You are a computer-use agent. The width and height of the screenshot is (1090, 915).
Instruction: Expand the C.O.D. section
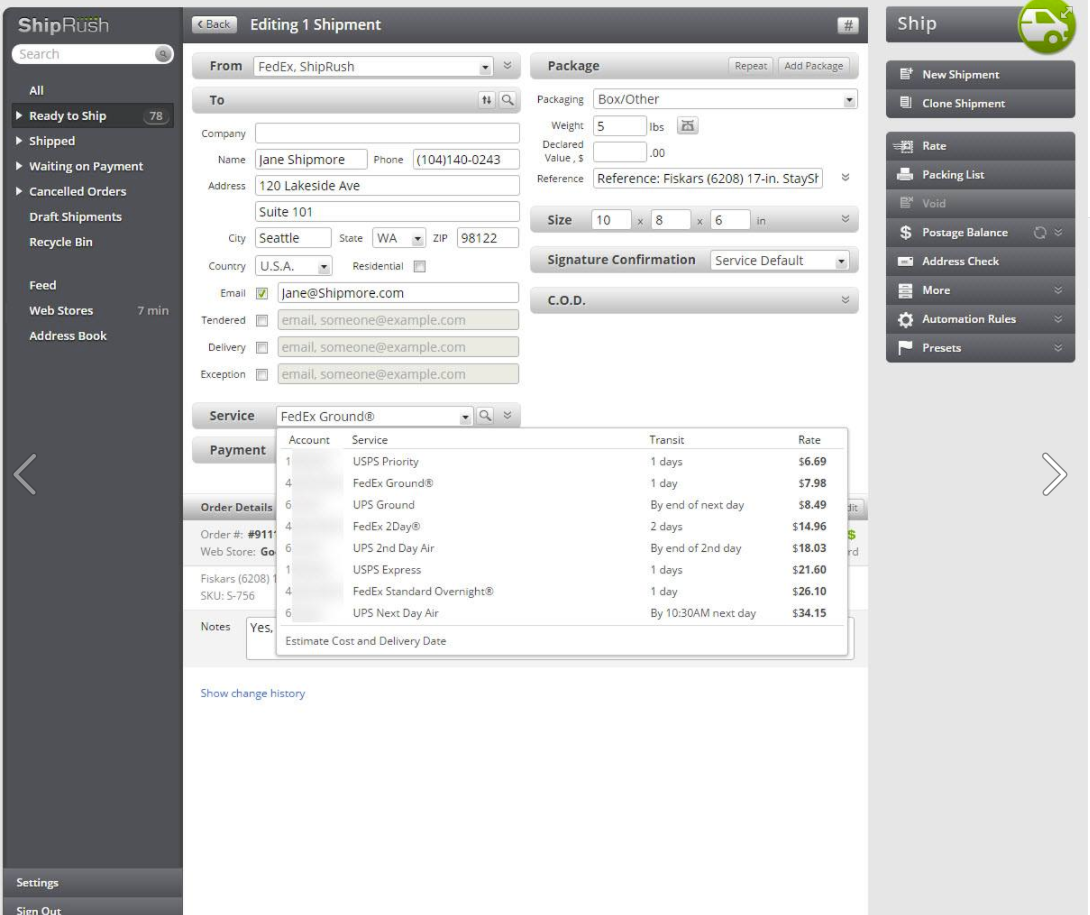click(845, 300)
